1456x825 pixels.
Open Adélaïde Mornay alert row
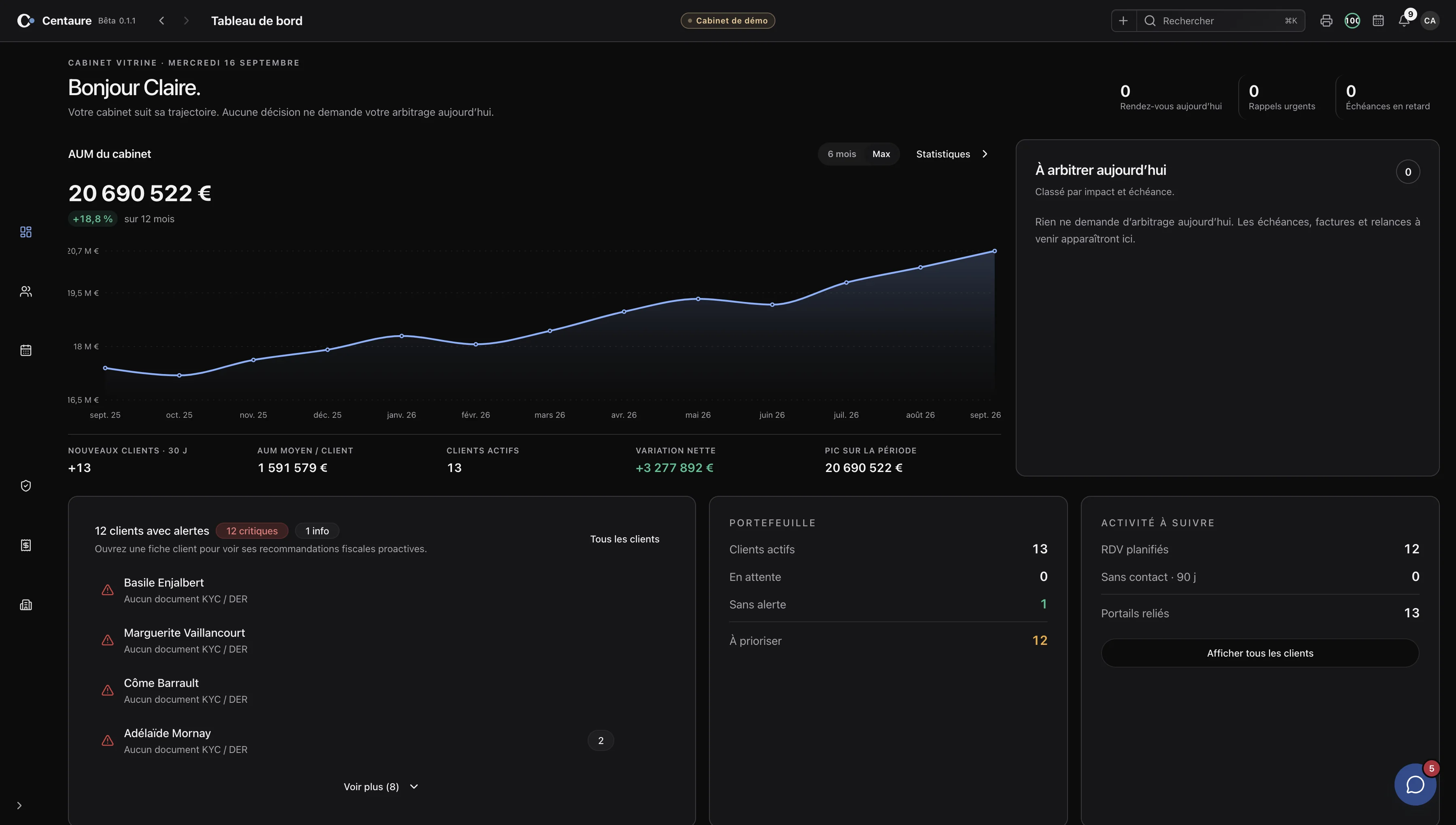[x=381, y=740]
